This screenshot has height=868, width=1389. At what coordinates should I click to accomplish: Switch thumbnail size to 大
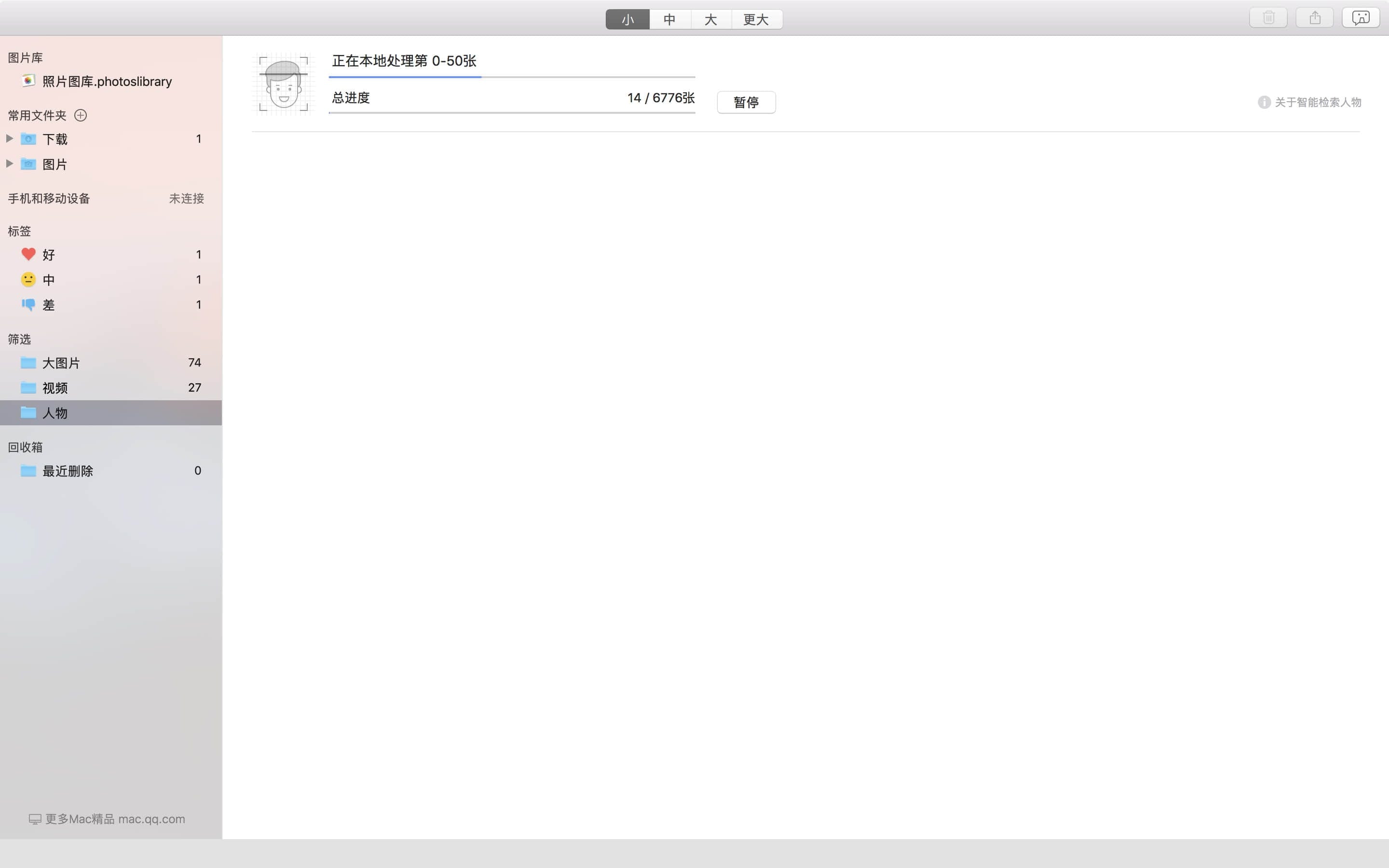710,19
